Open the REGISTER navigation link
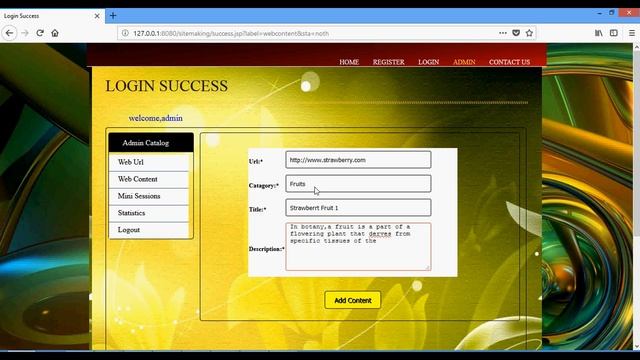 (389, 62)
